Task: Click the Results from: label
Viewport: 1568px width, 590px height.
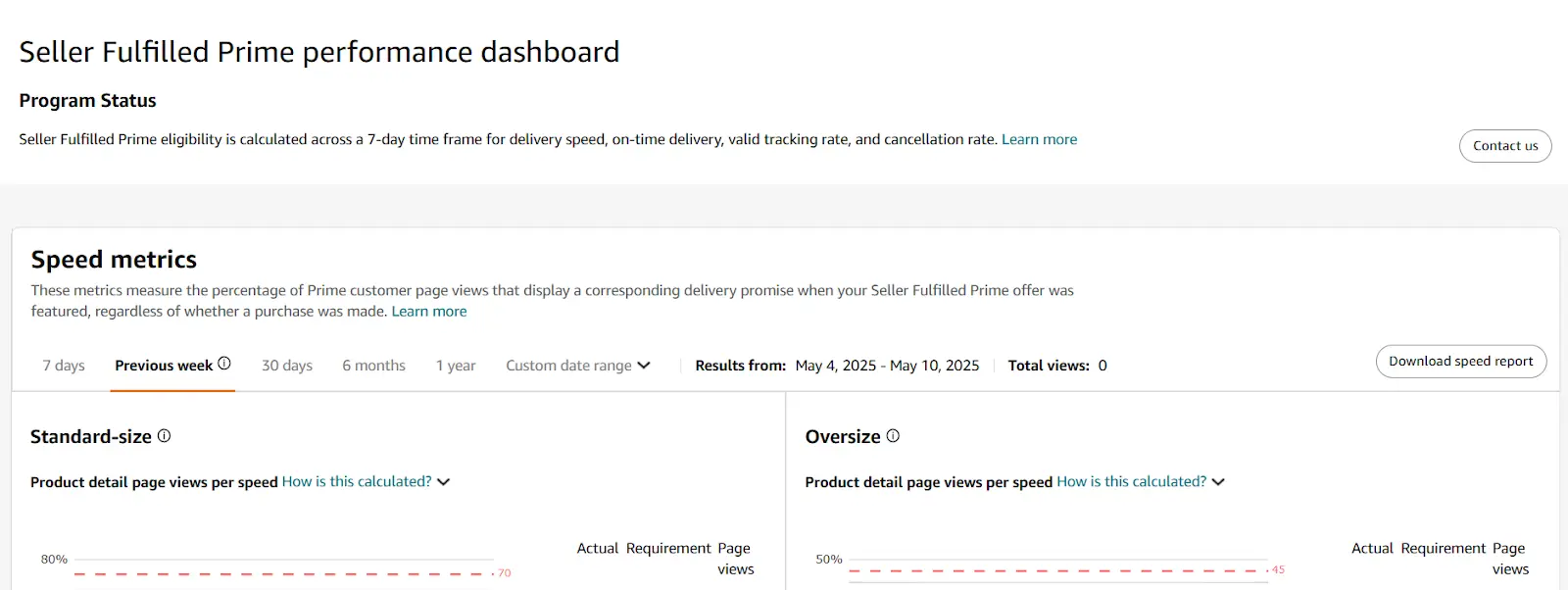Action: tap(741, 366)
